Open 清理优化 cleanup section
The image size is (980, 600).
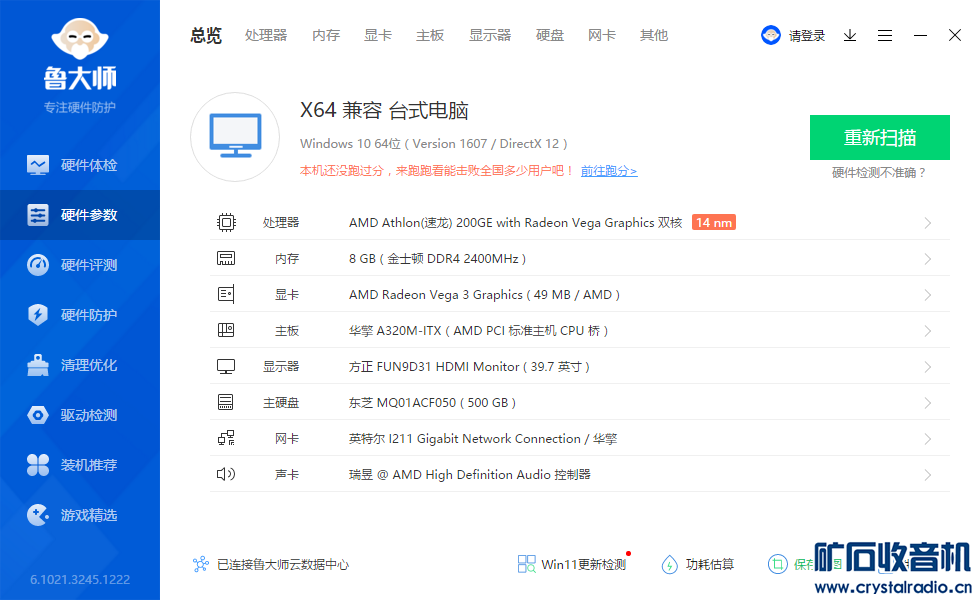80,365
